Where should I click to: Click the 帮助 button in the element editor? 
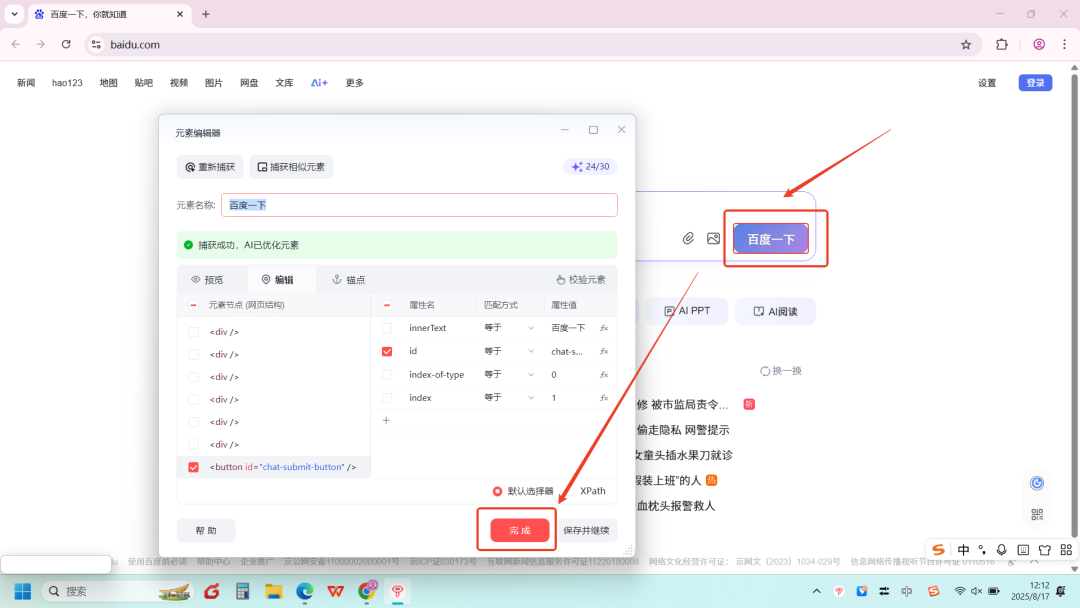pos(206,530)
